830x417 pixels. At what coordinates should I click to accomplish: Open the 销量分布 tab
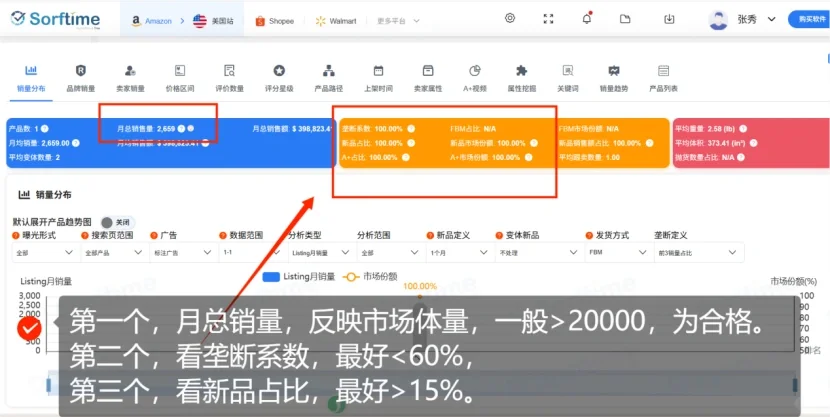tap(31, 79)
